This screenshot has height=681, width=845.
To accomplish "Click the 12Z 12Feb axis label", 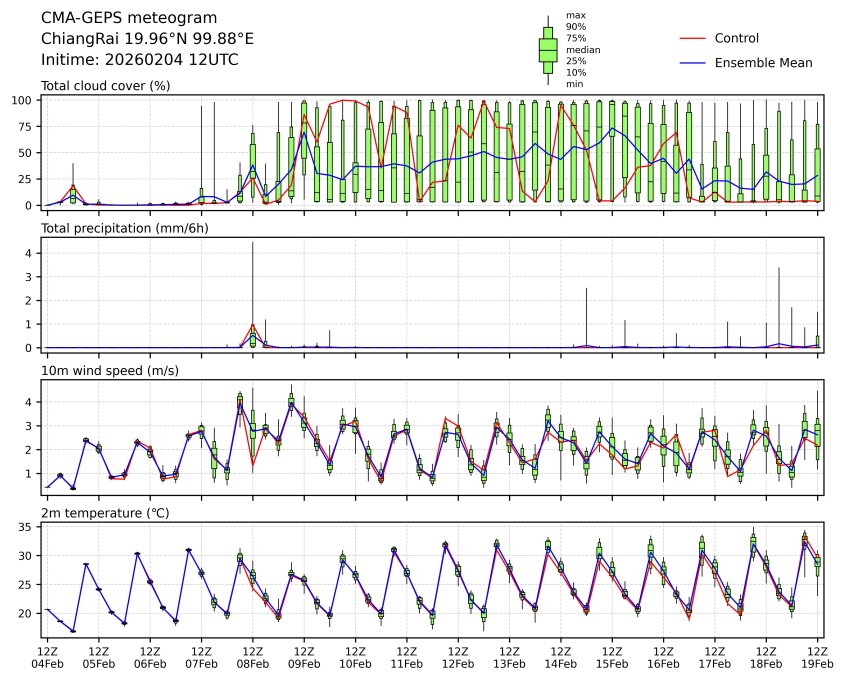I will click(458, 657).
